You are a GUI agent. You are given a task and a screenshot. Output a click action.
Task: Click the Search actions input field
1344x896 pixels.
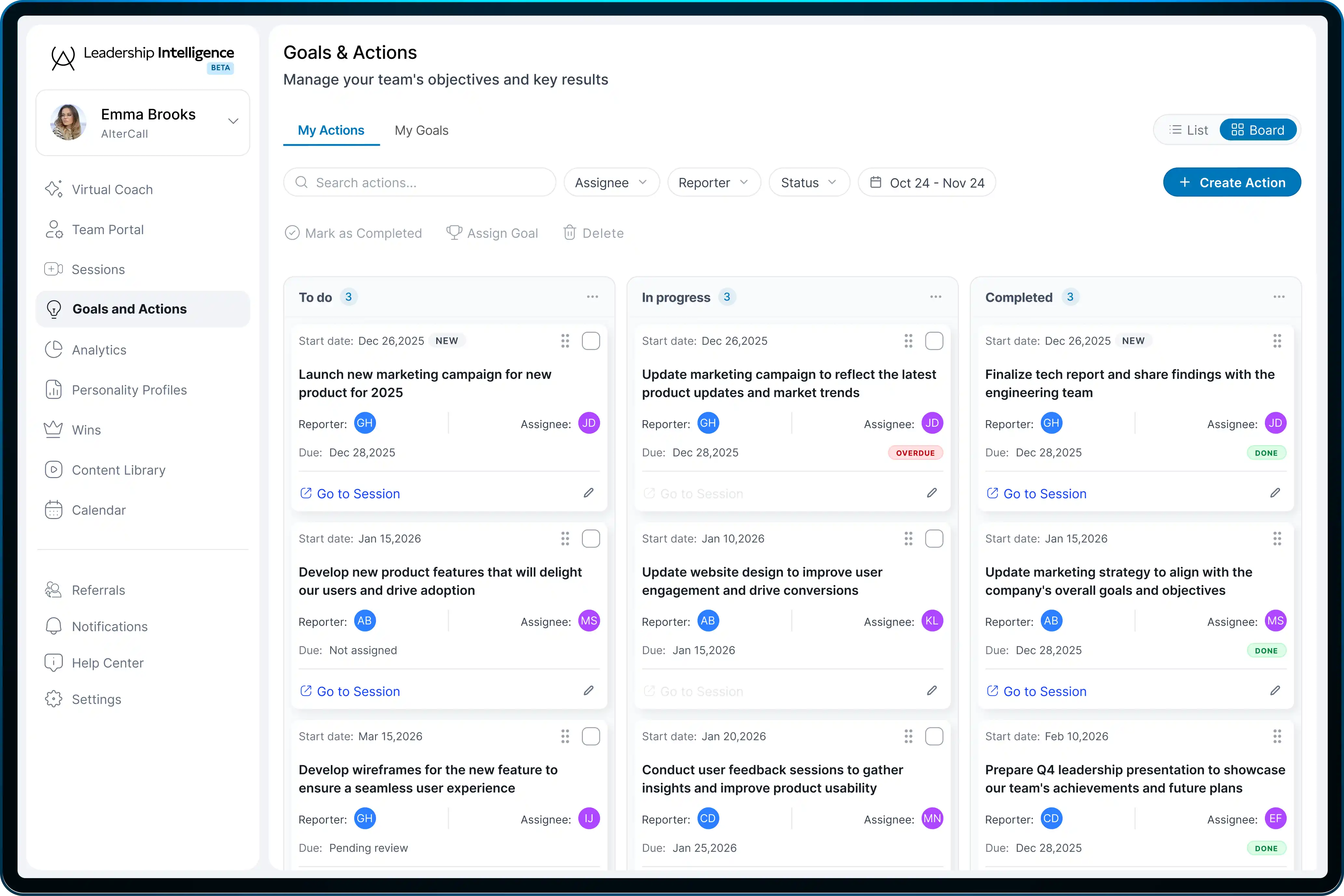pyautogui.click(x=420, y=183)
